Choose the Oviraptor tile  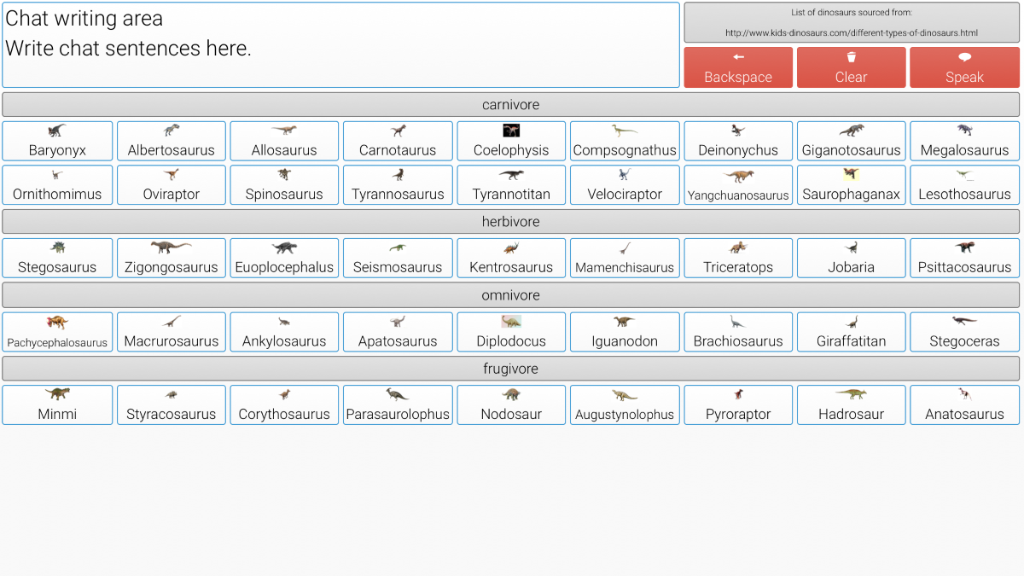tap(171, 185)
